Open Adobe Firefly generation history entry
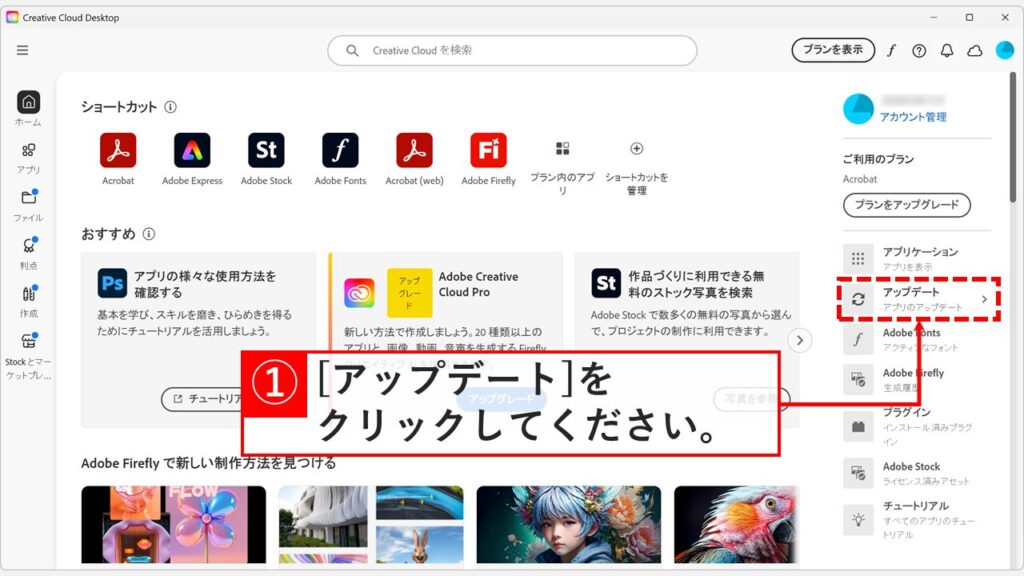 (916, 379)
